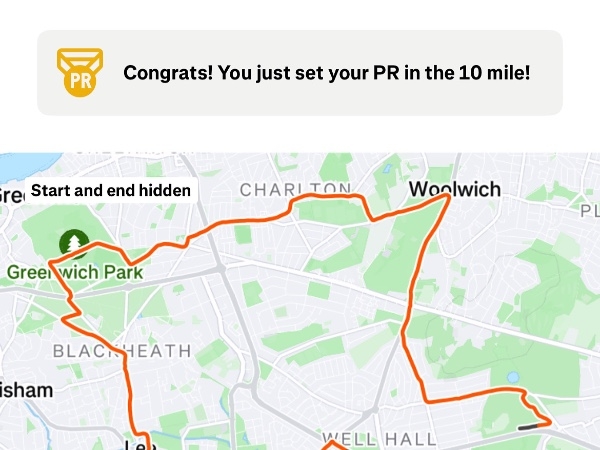Open the 10 mile PR congrats banner
This screenshot has height=450, width=600.
(300, 72)
